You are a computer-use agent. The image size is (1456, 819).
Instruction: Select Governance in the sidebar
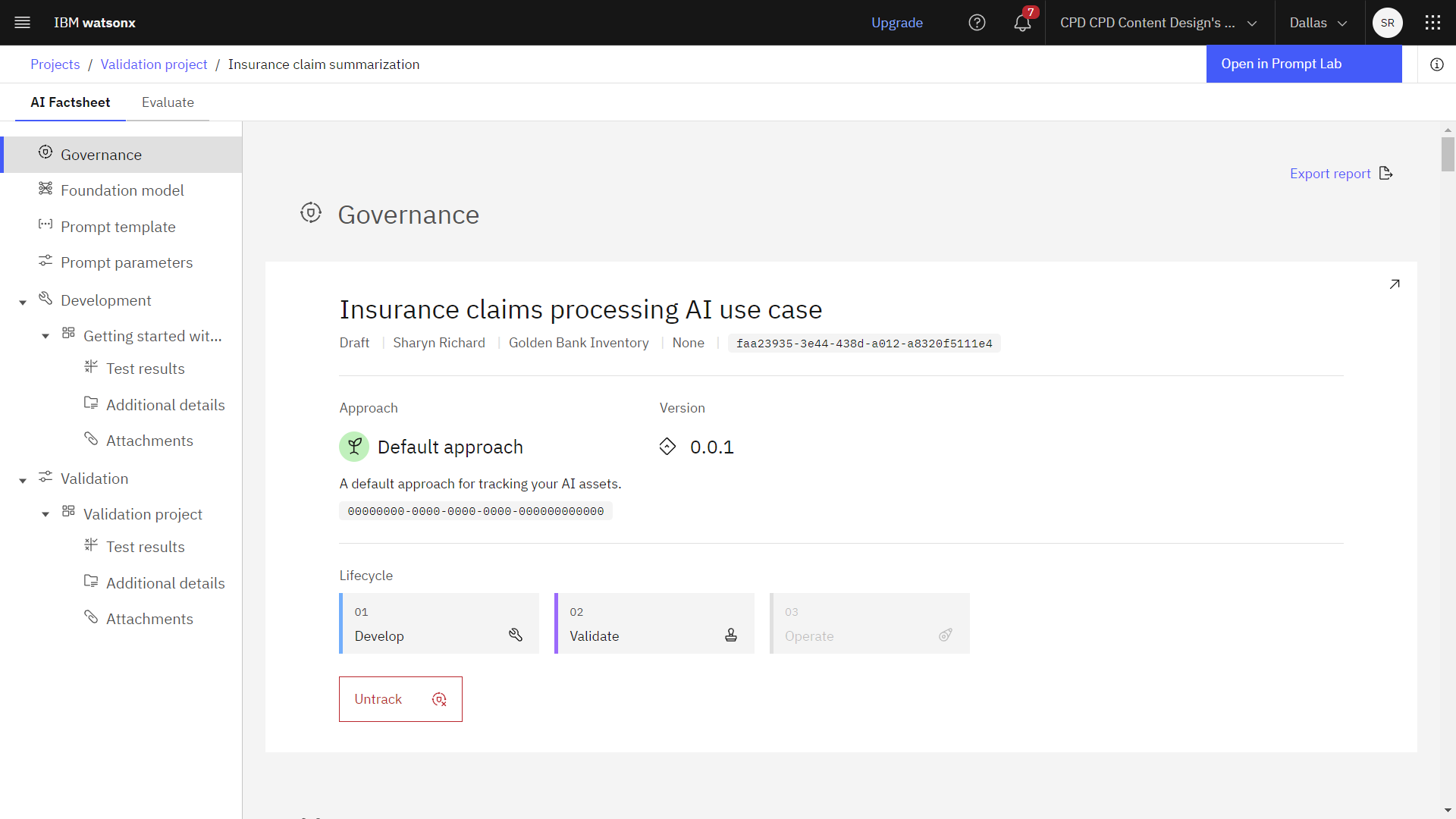(x=121, y=155)
